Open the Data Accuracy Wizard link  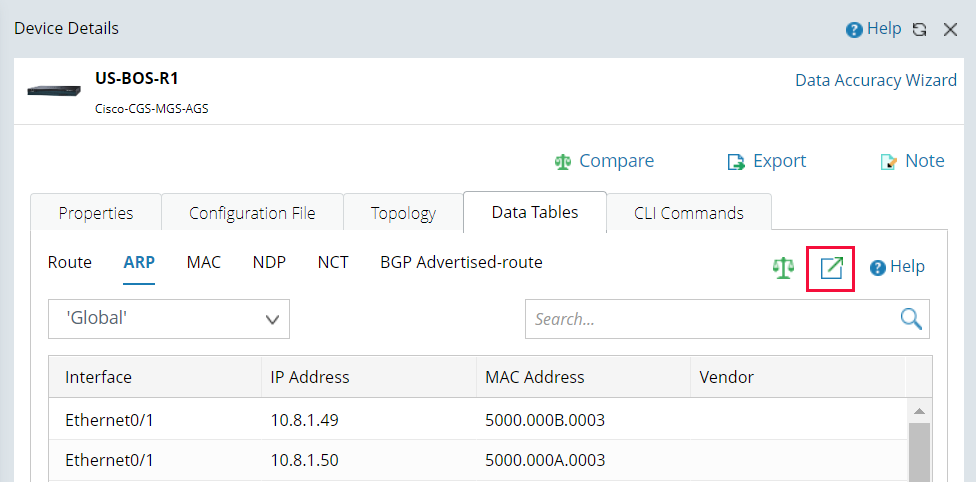[875, 80]
